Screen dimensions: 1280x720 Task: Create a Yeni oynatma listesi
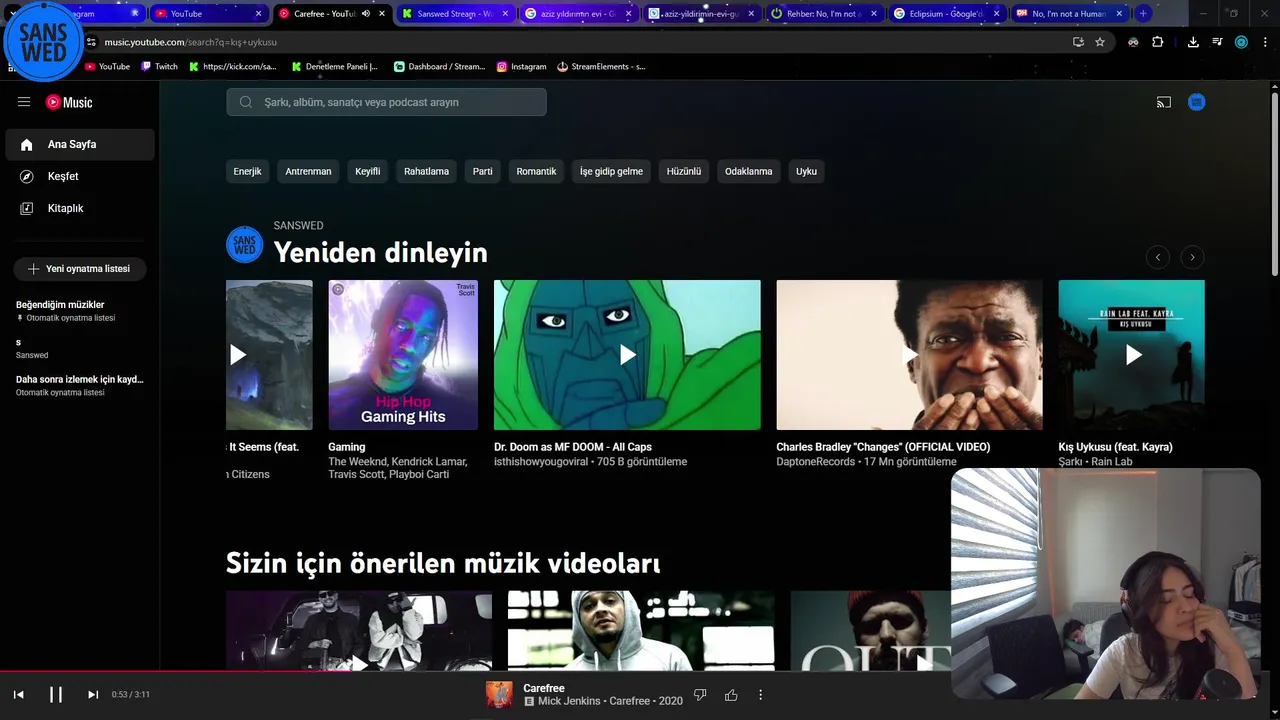pyautogui.click(x=79, y=269)
